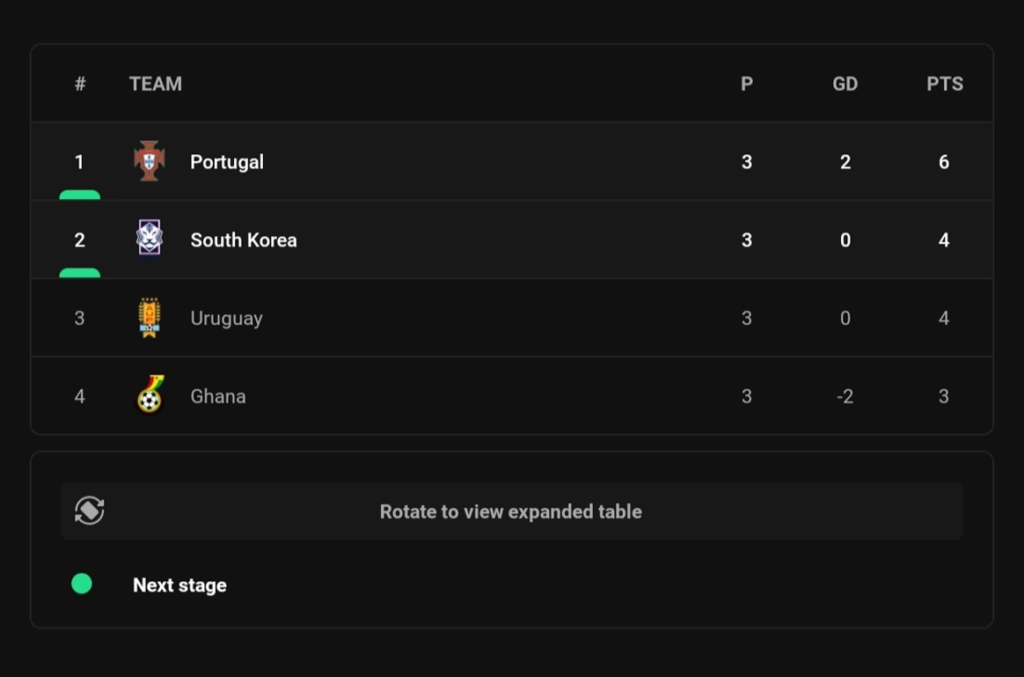
Task: Tap the rotate screen icon
Action: (x=89, y=511)
